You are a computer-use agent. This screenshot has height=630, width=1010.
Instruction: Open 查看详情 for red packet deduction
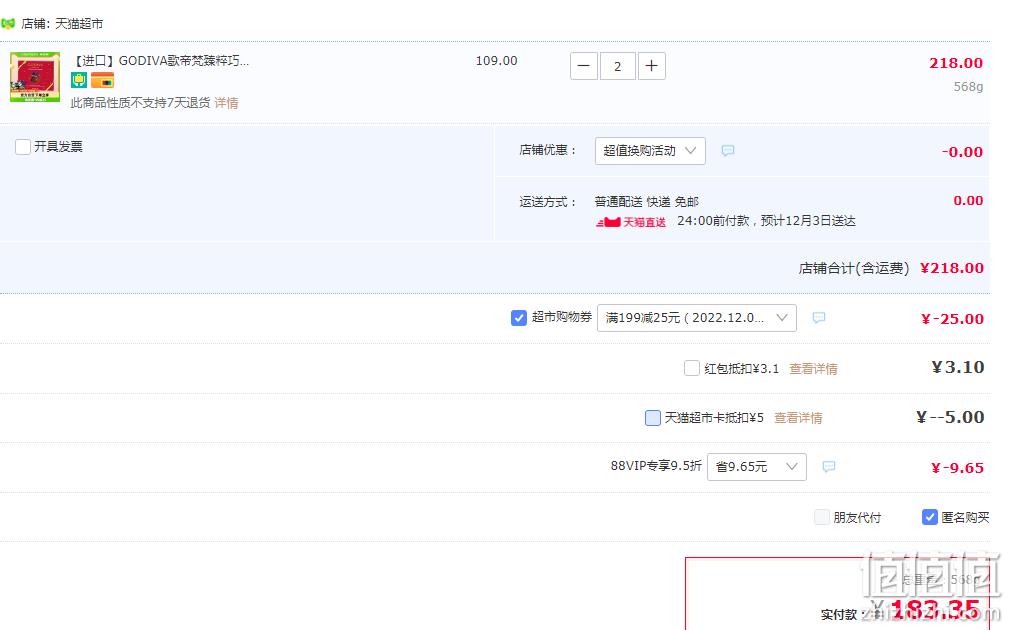pyautogui.click(x=814, y=369)
